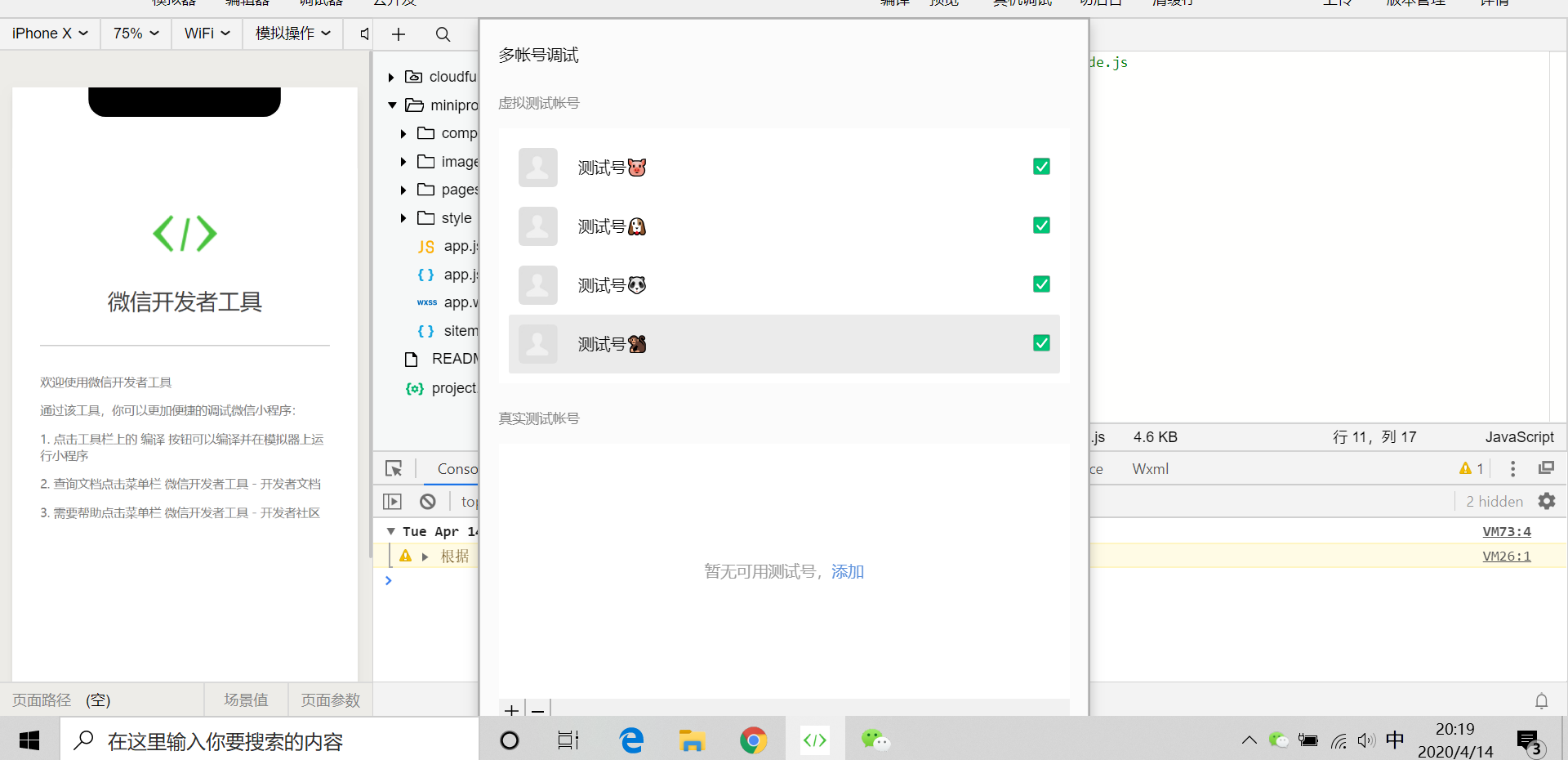Image resolution: width=1568 pixels, height=760 pixels.
Task: Open WeChat app from taskbar
Action: tap(875, 740)
